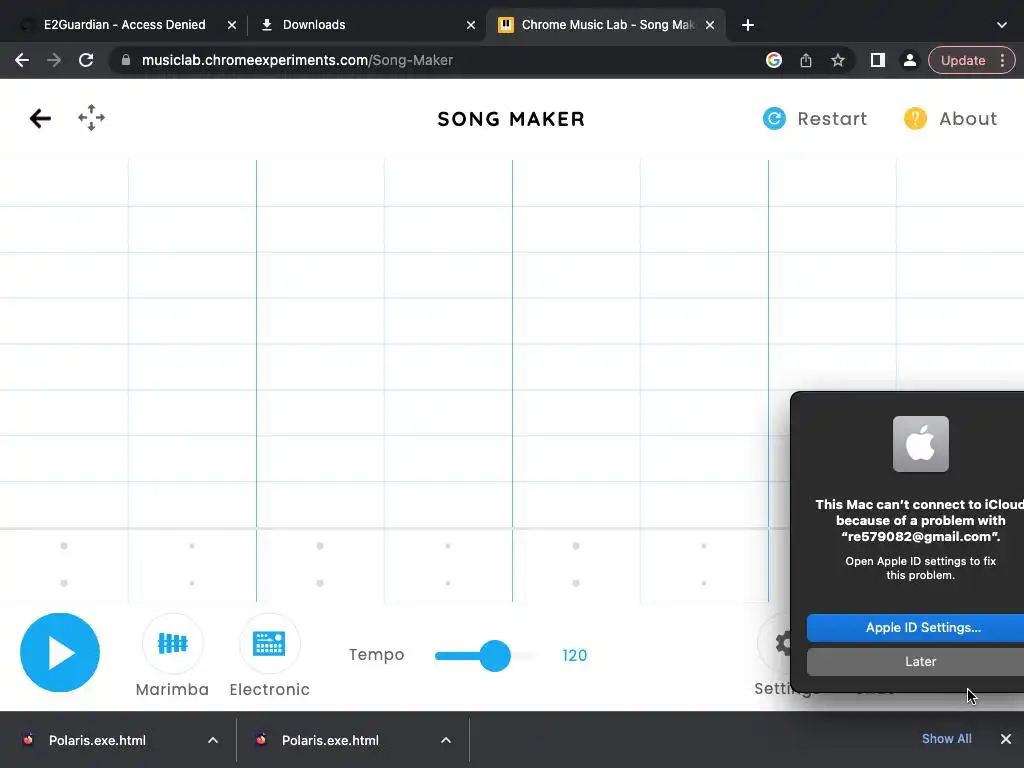Open a new tab with plus icon
The width and height of the screenshot is (1024, 768).
coord(748,25)
